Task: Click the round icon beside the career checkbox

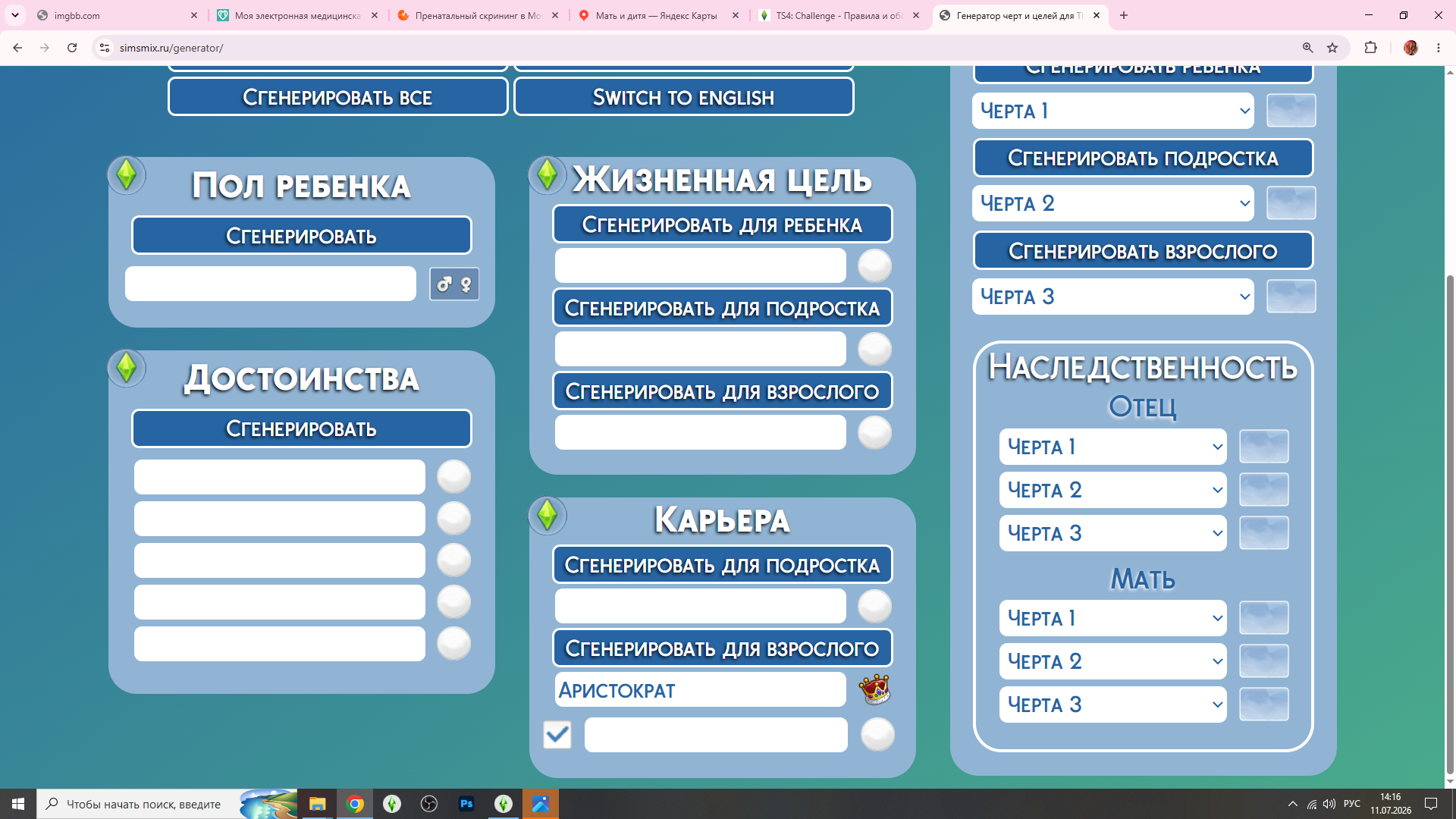Action: (x=877, y=735)
